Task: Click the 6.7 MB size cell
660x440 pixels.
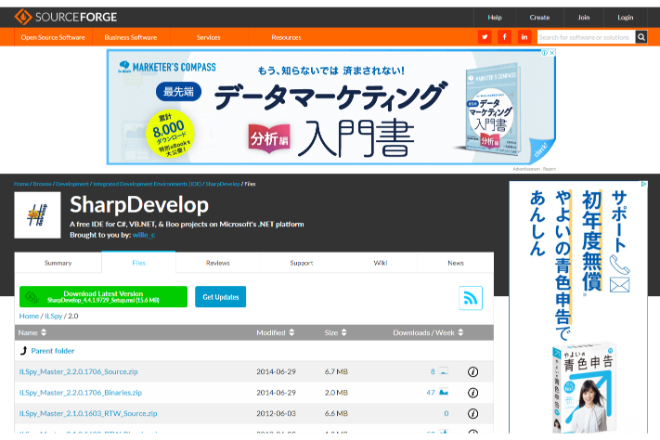Action: pos(336,372)
